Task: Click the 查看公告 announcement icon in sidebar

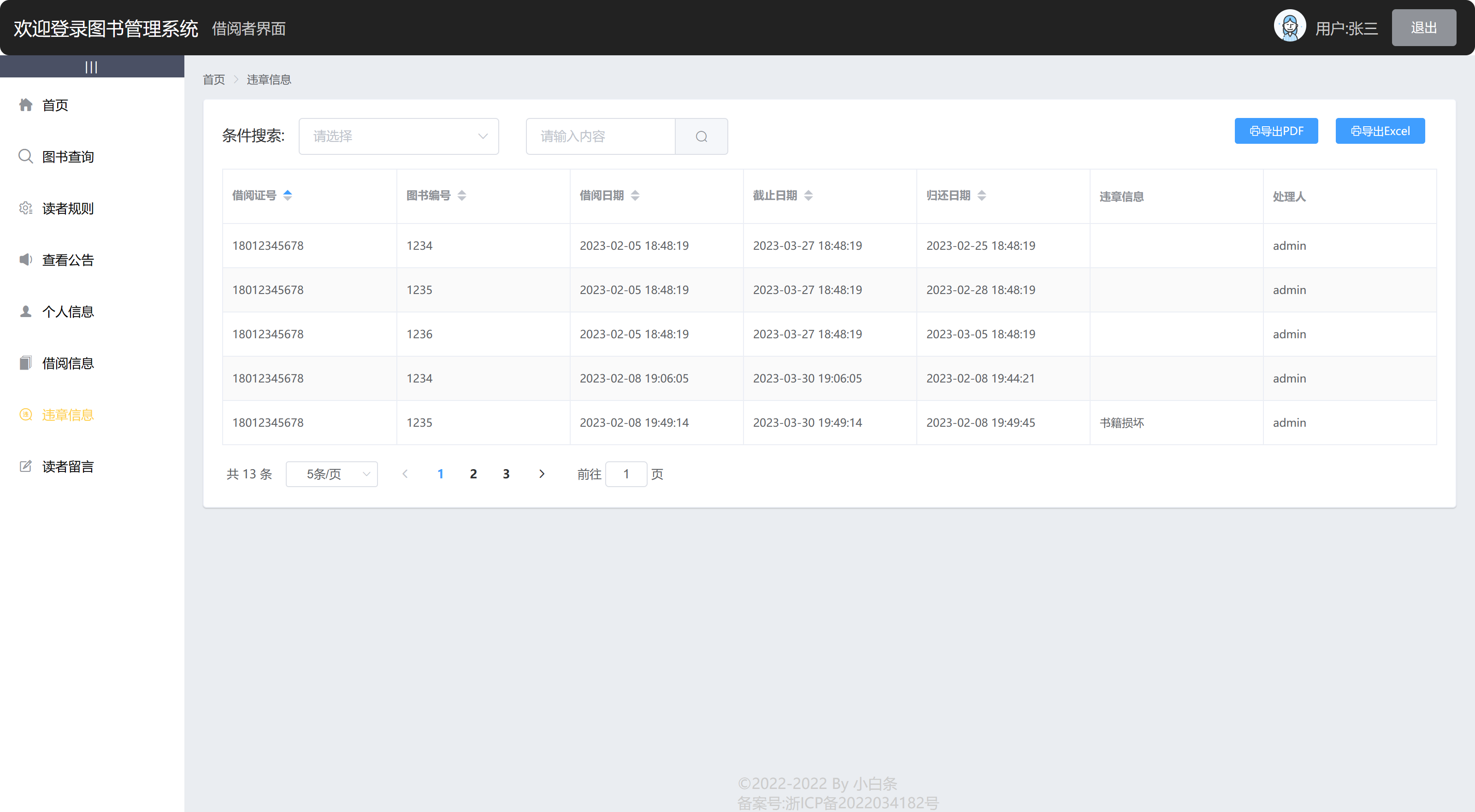Action: [24, 259]
